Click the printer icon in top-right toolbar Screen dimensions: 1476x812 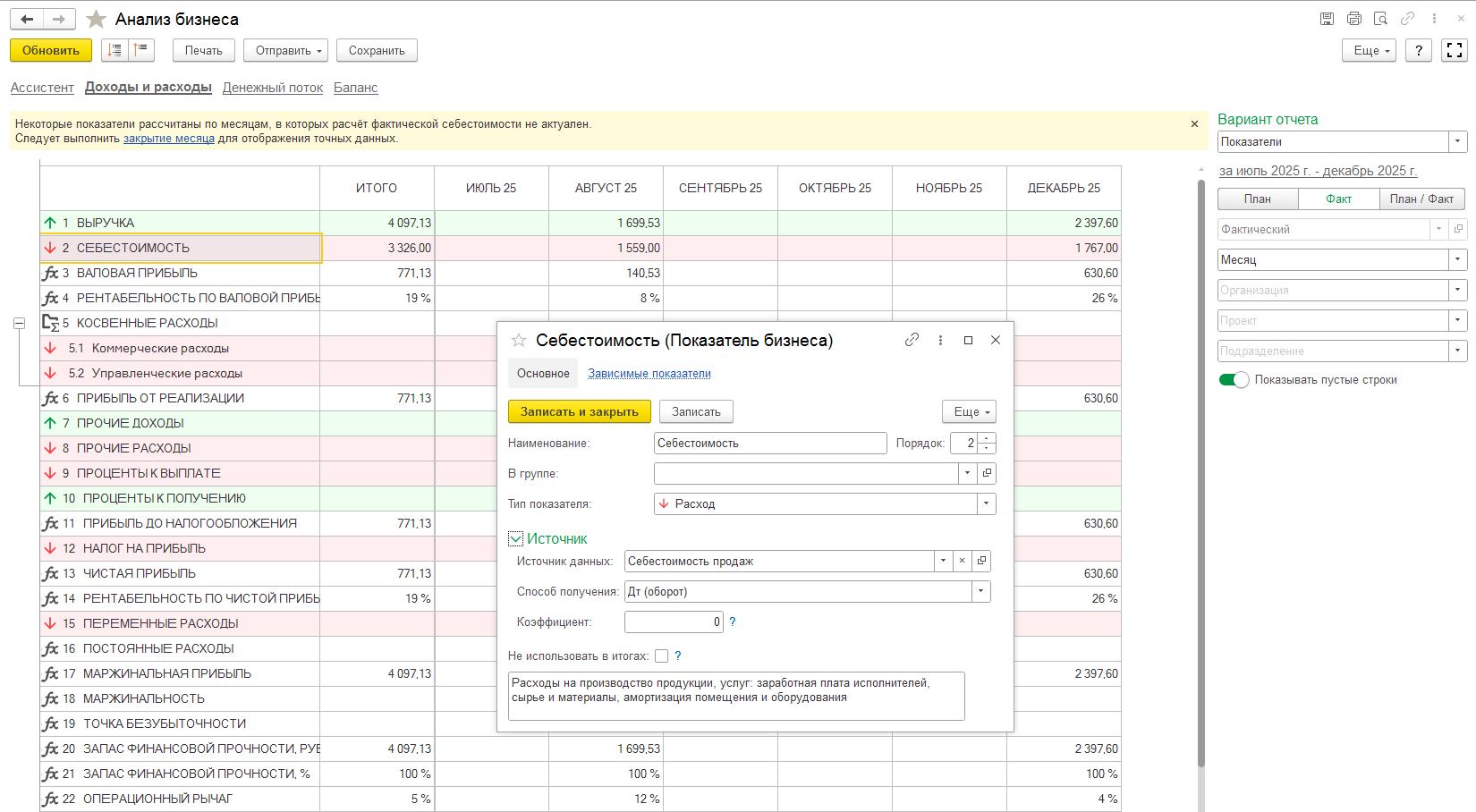pos(1353,18)
